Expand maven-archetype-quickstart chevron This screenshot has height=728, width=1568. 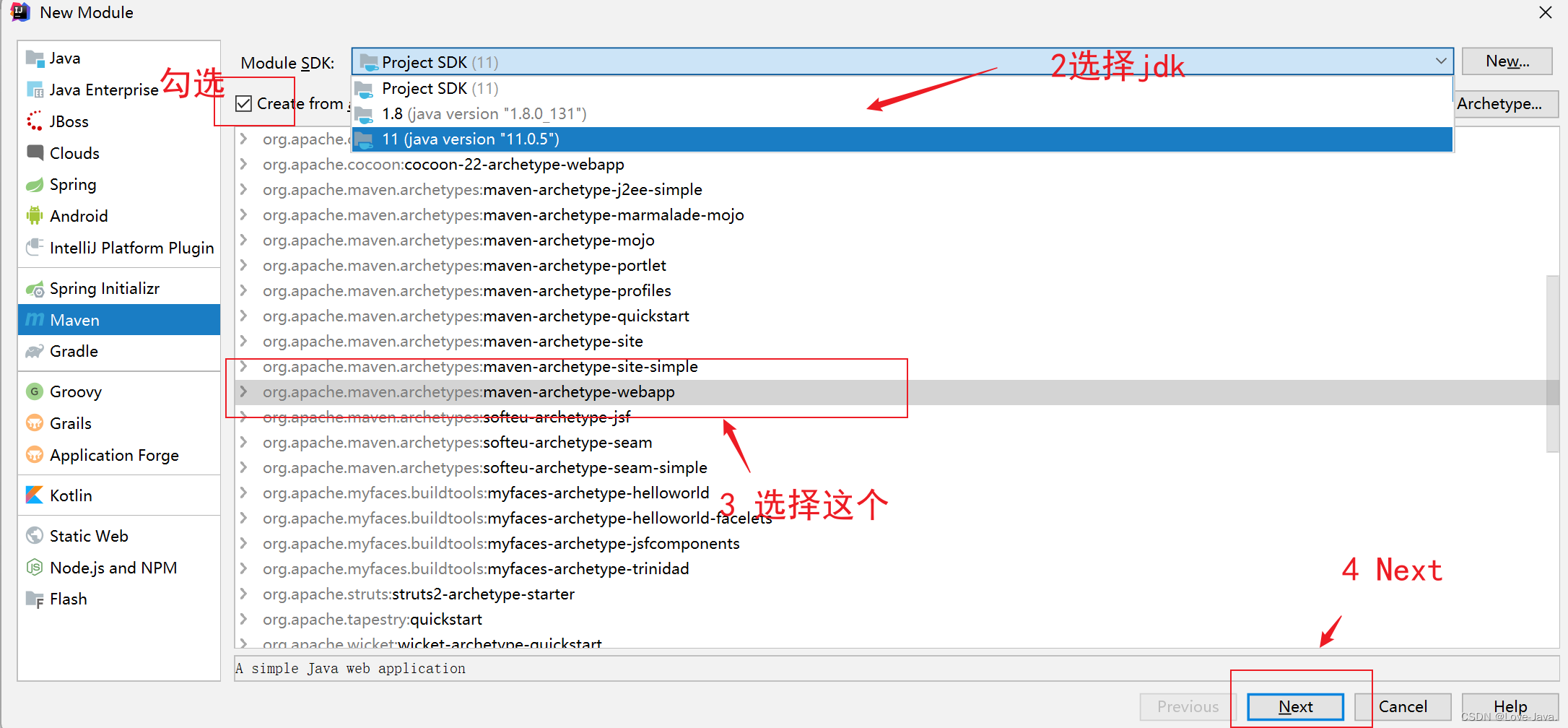(x=244, y=316)
